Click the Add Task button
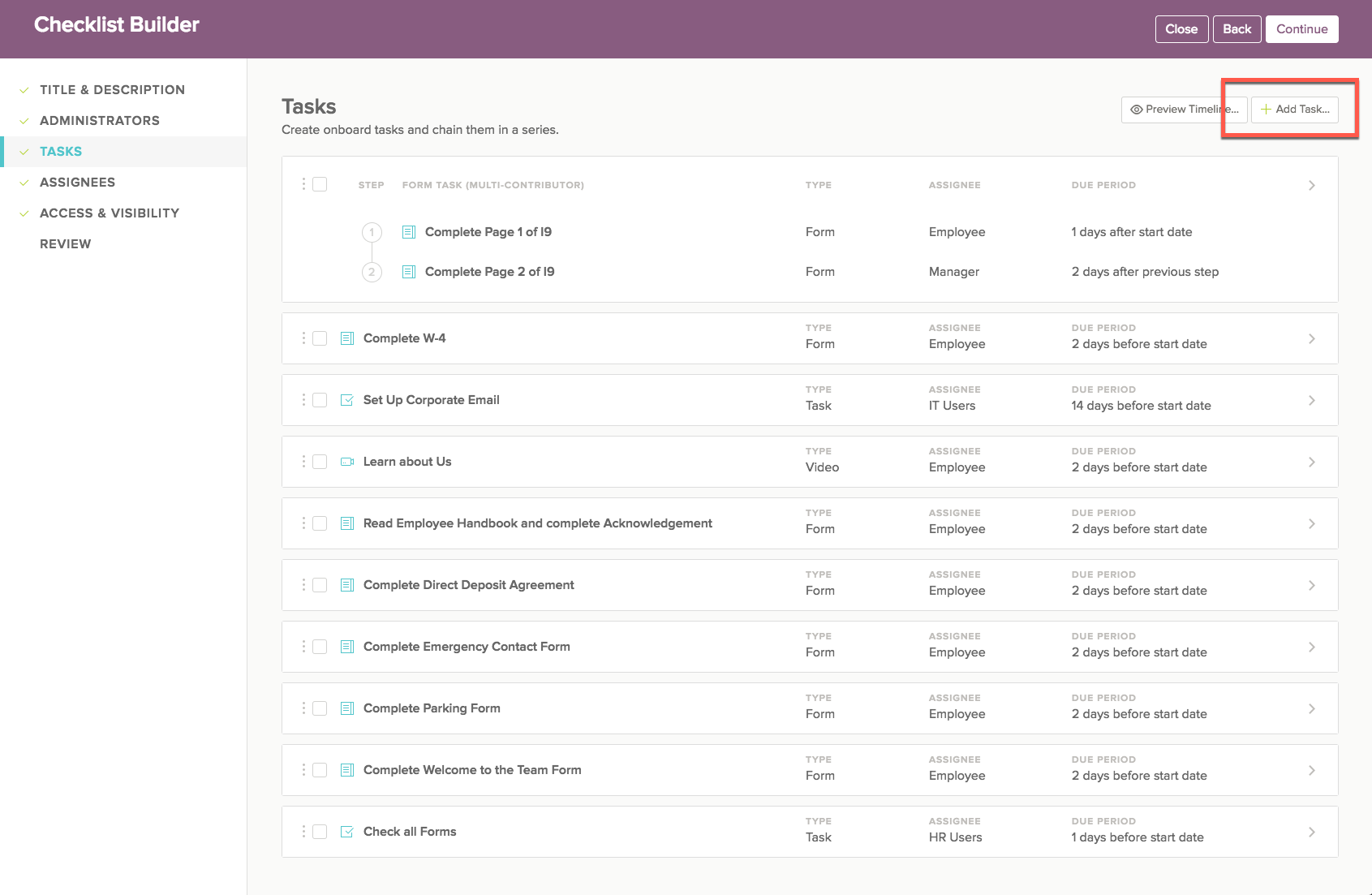 click(1295, 110)
